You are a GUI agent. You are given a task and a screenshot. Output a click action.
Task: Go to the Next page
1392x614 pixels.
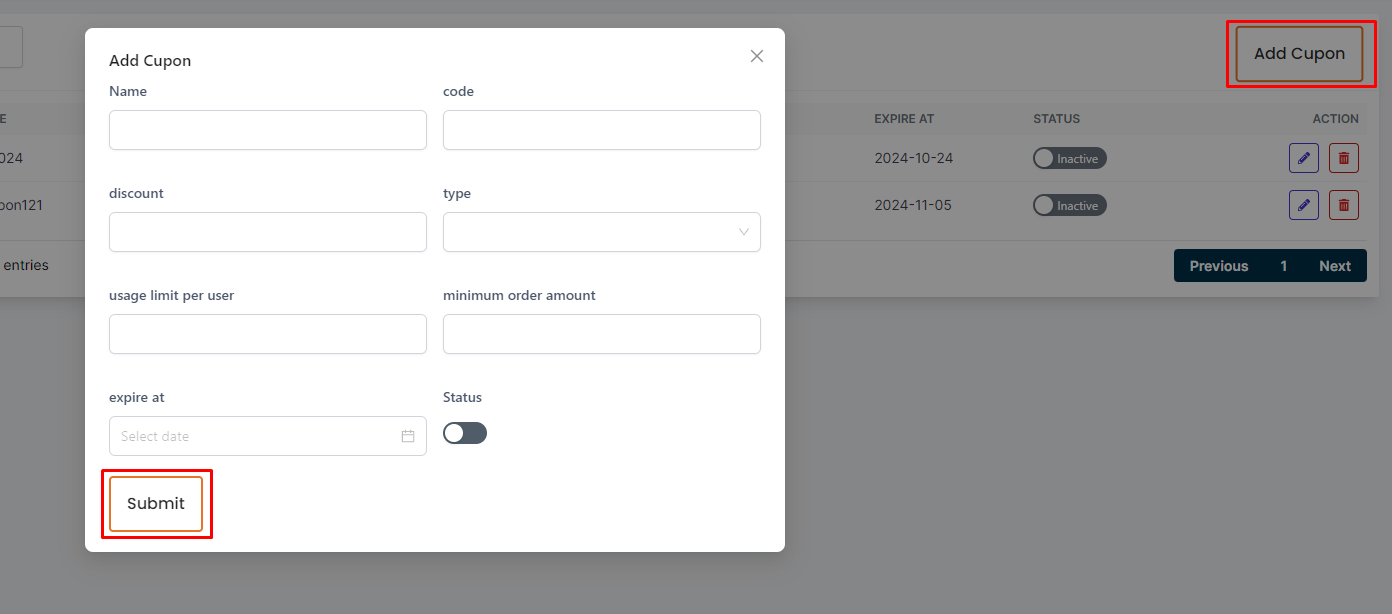tap(1334, 266)
